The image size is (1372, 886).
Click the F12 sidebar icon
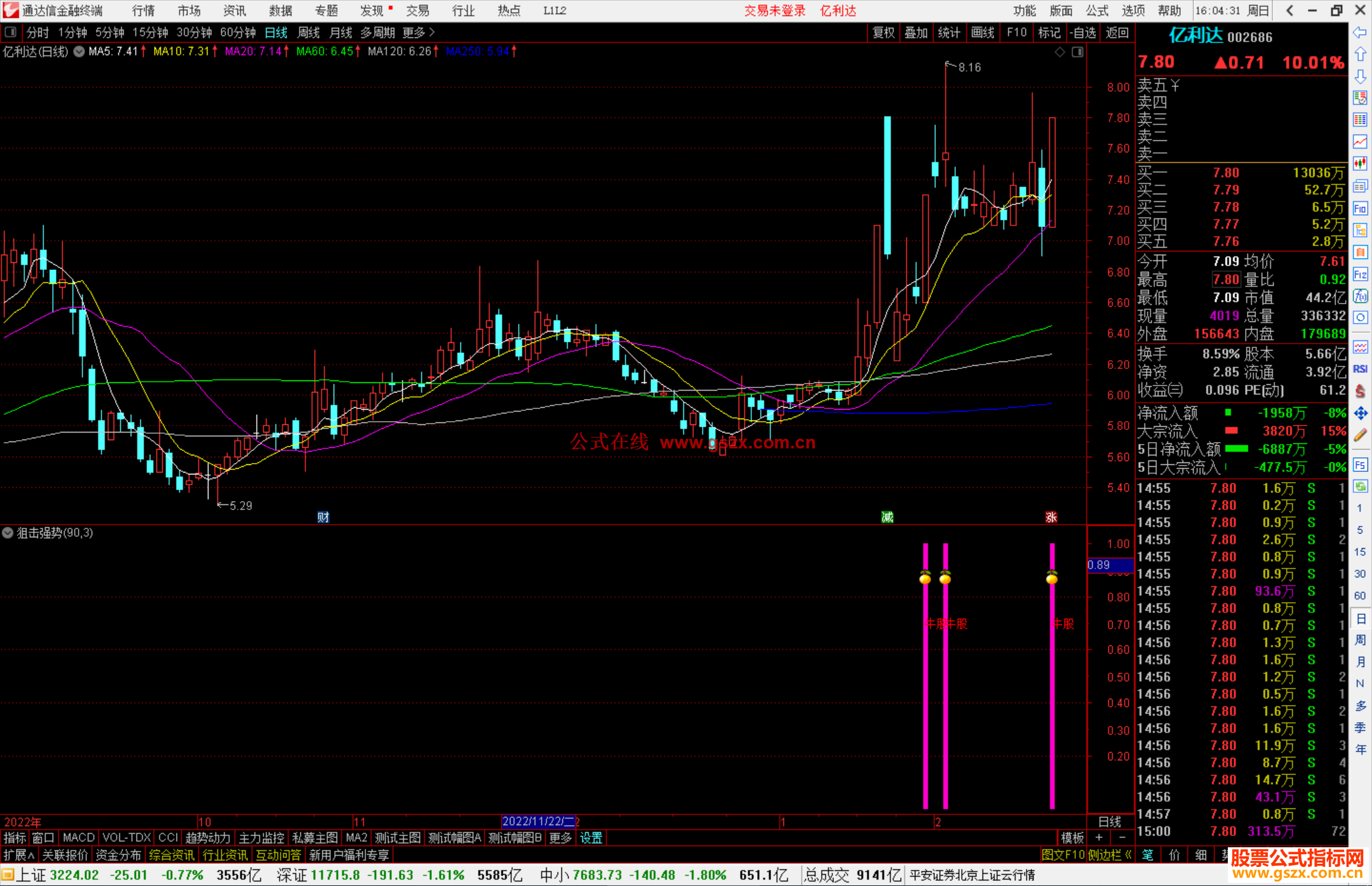[x=1360, y=274]
